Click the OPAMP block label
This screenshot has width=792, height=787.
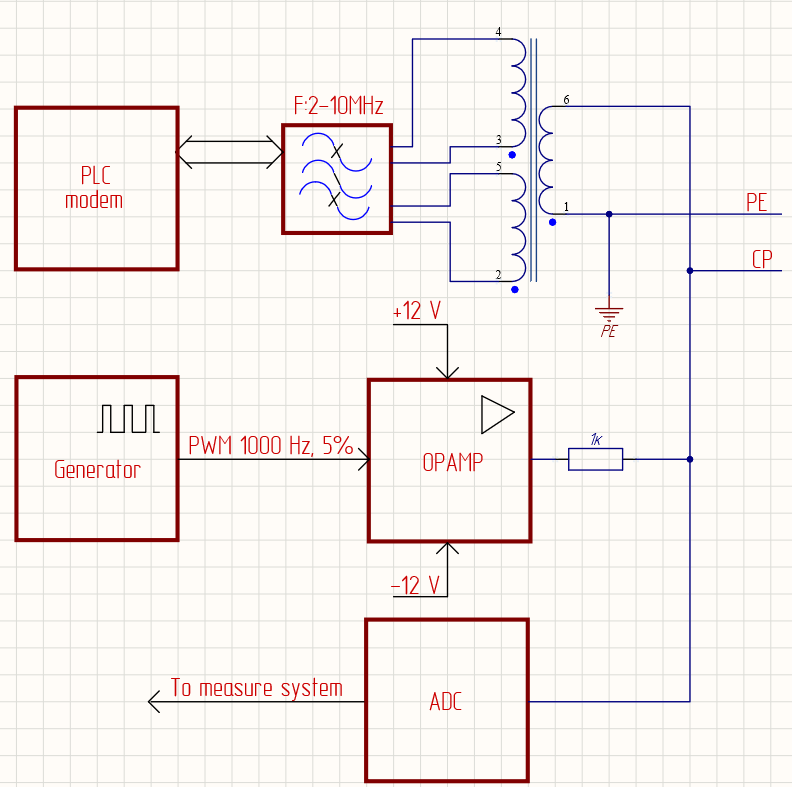pos(449,463)
